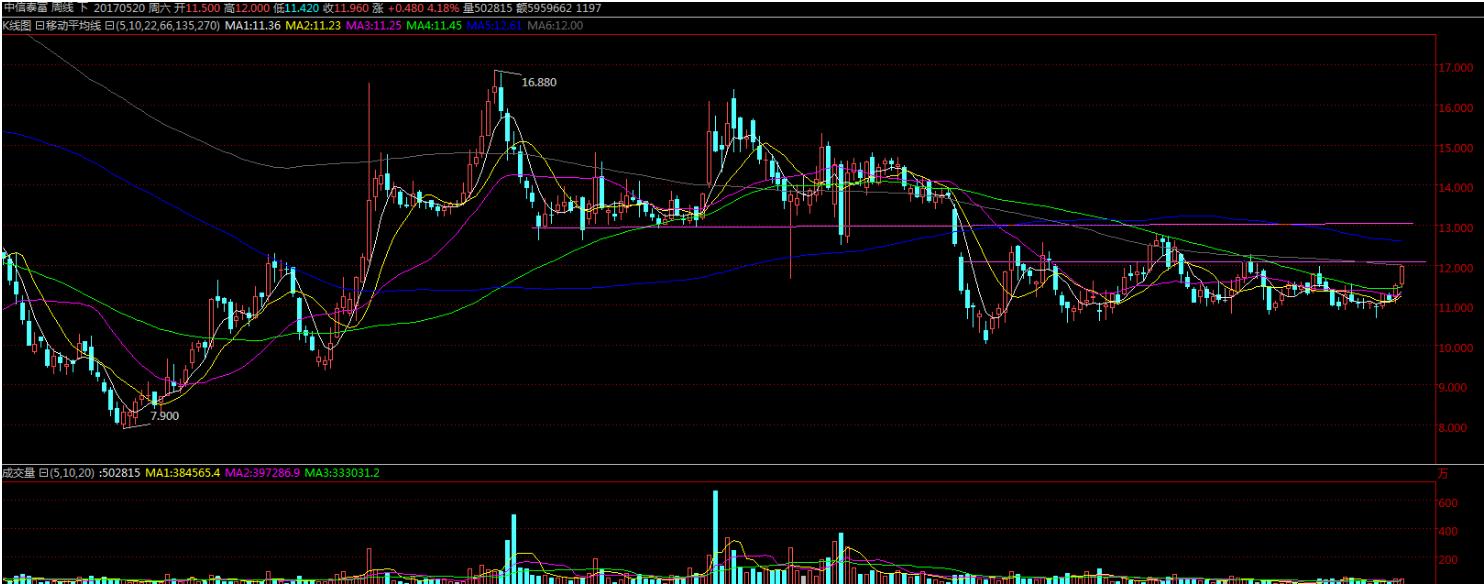Click 17.000 on the price axis
The width and height of the screenshot is (1484, 584).
coord(1456,68)
